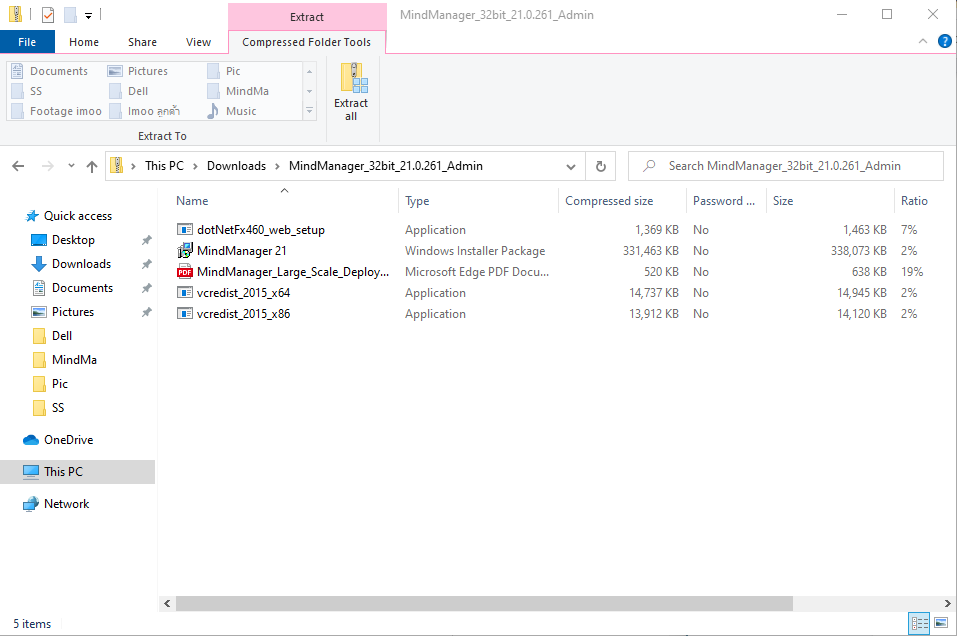This screenshot has height=636, width=957.
Task: Switch to the Share tab
Action: pos(142,42)
